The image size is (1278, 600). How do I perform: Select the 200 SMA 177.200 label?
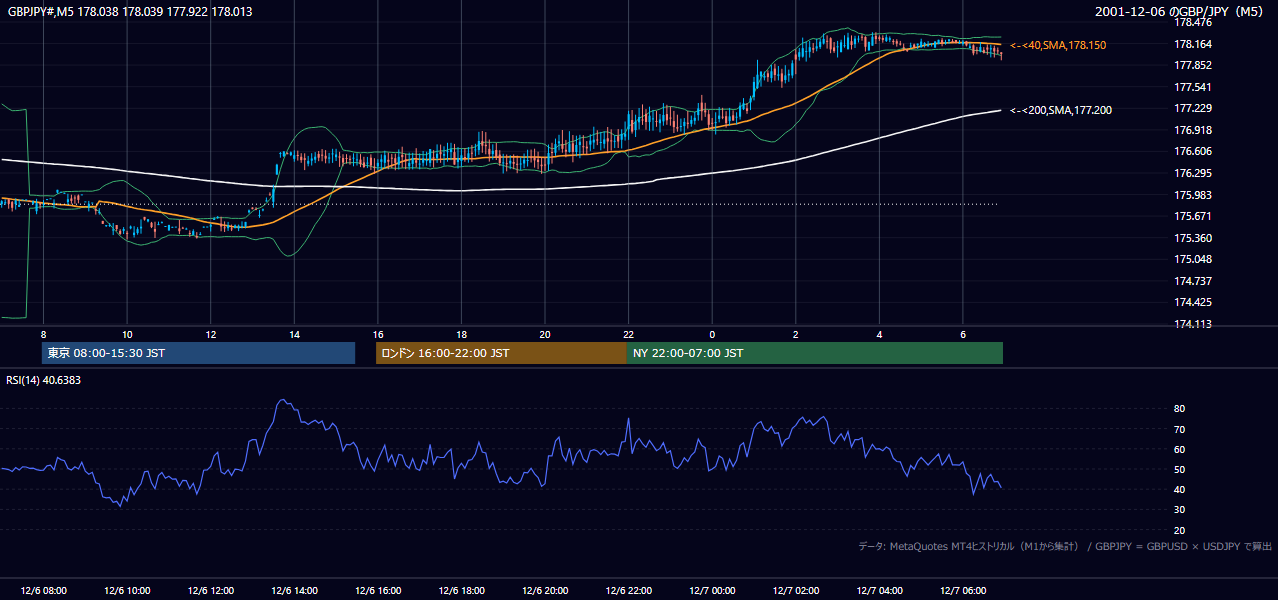coord(1061,110)
